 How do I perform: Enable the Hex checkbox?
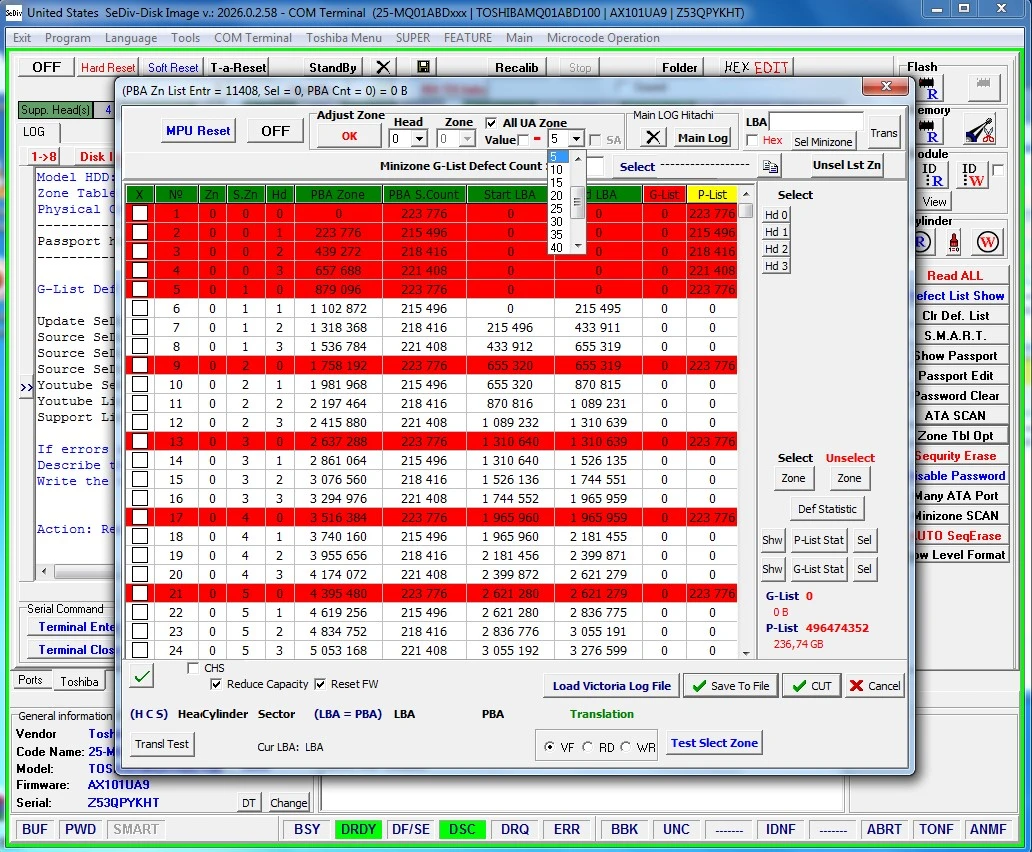[x=752, y=140]
